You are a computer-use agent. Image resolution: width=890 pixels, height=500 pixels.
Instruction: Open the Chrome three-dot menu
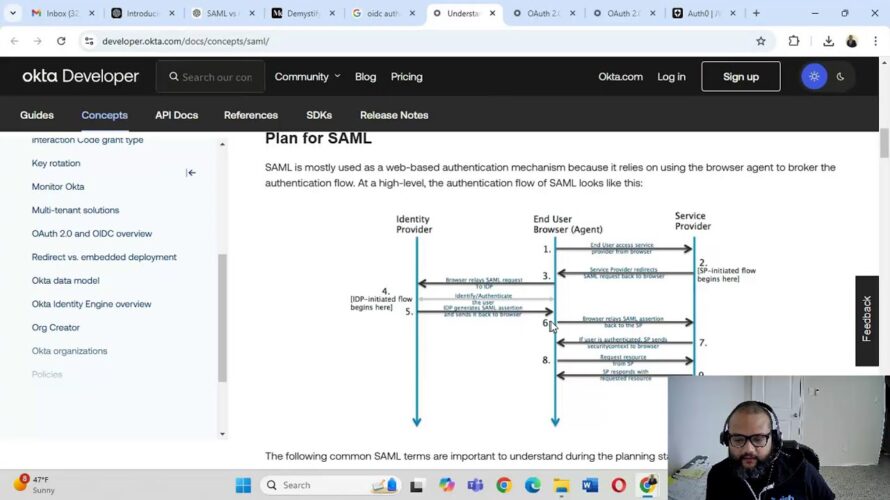875,41
